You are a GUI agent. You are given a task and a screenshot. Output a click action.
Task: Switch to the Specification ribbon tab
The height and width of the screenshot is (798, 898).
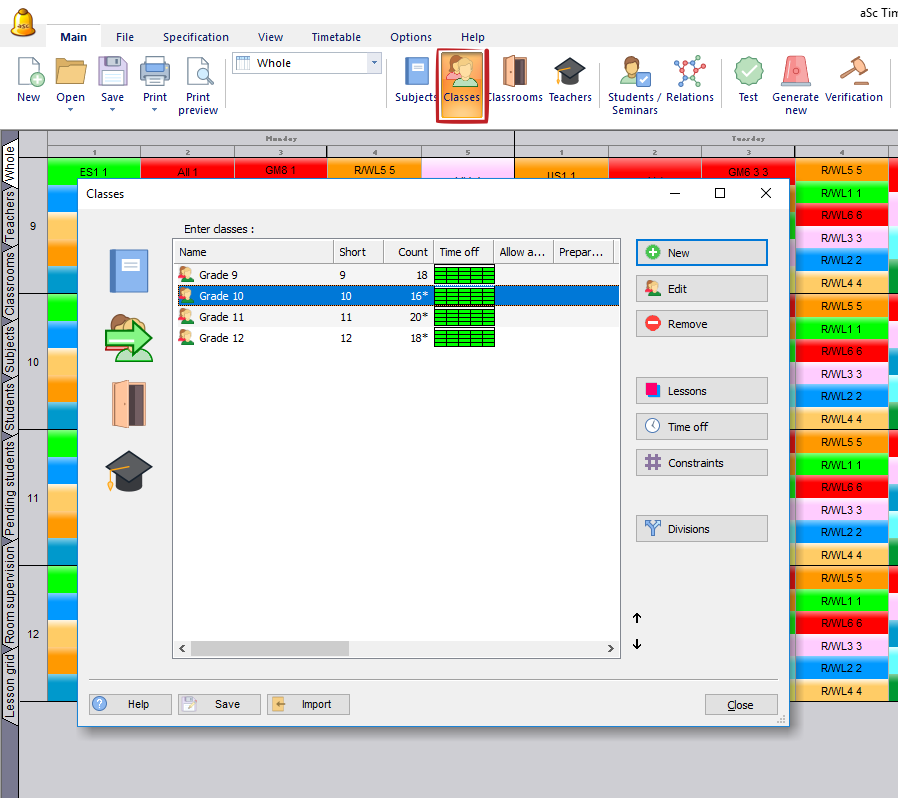pyautogui.click(x=196, y=37)
